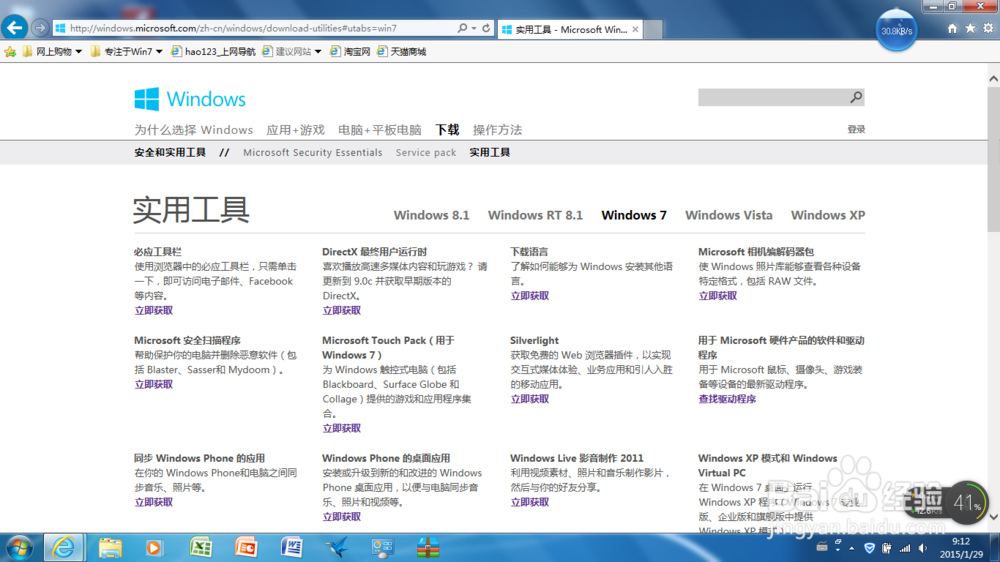Select the 下载 menu item

[x=447, y=129]
